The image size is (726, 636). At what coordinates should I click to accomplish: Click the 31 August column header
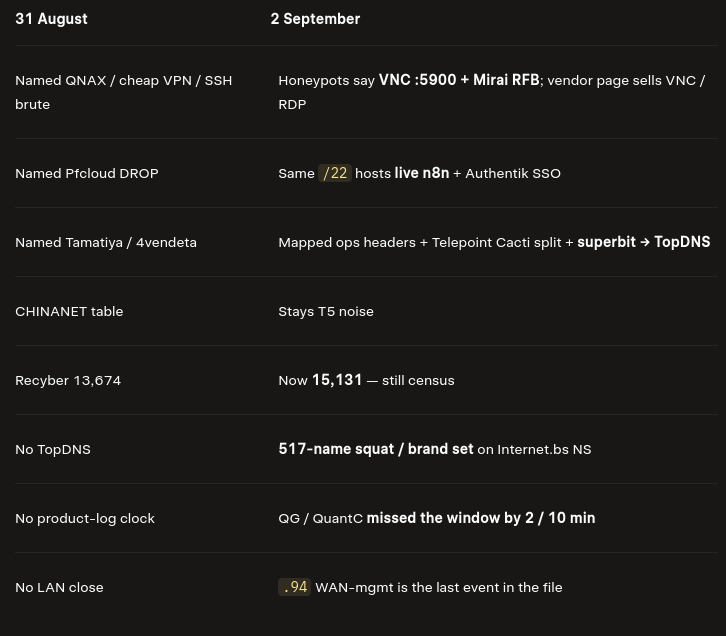click(51, 19)
